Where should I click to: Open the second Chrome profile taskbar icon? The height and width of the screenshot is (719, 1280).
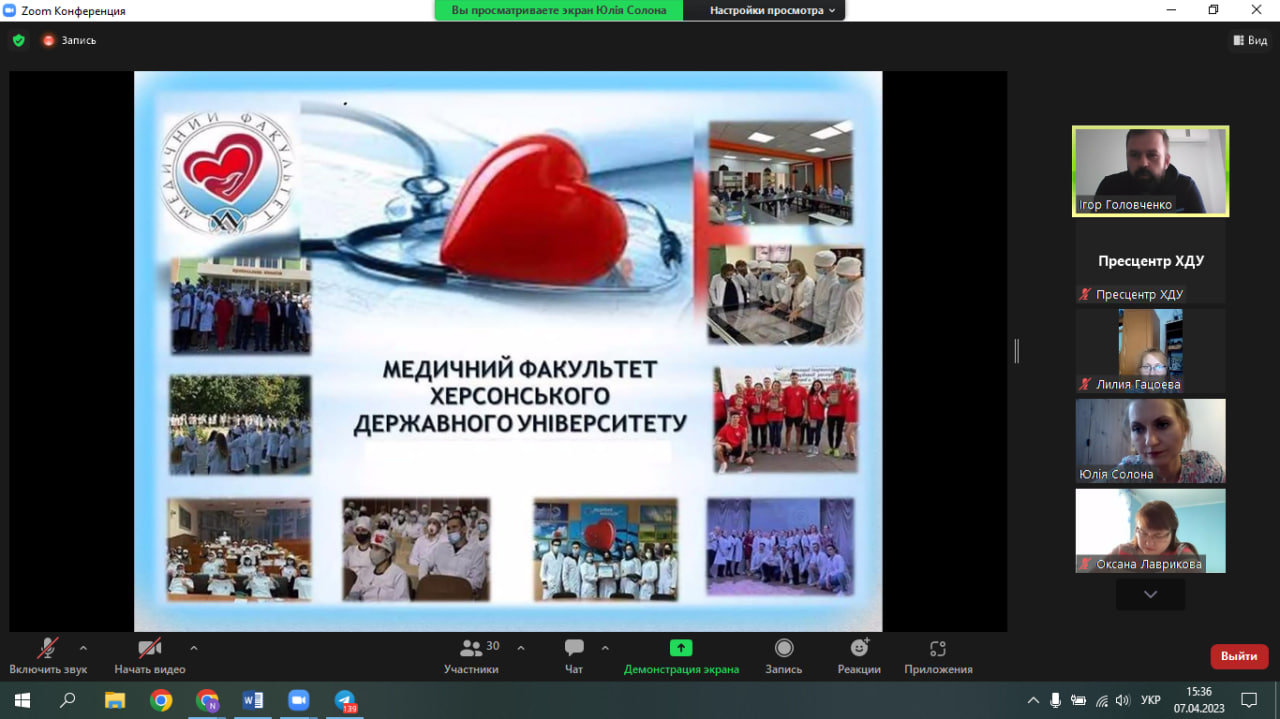207,700
